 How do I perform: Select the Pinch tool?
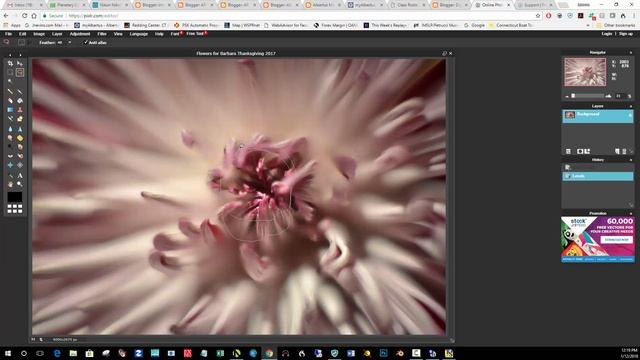[x=20, y=165]
